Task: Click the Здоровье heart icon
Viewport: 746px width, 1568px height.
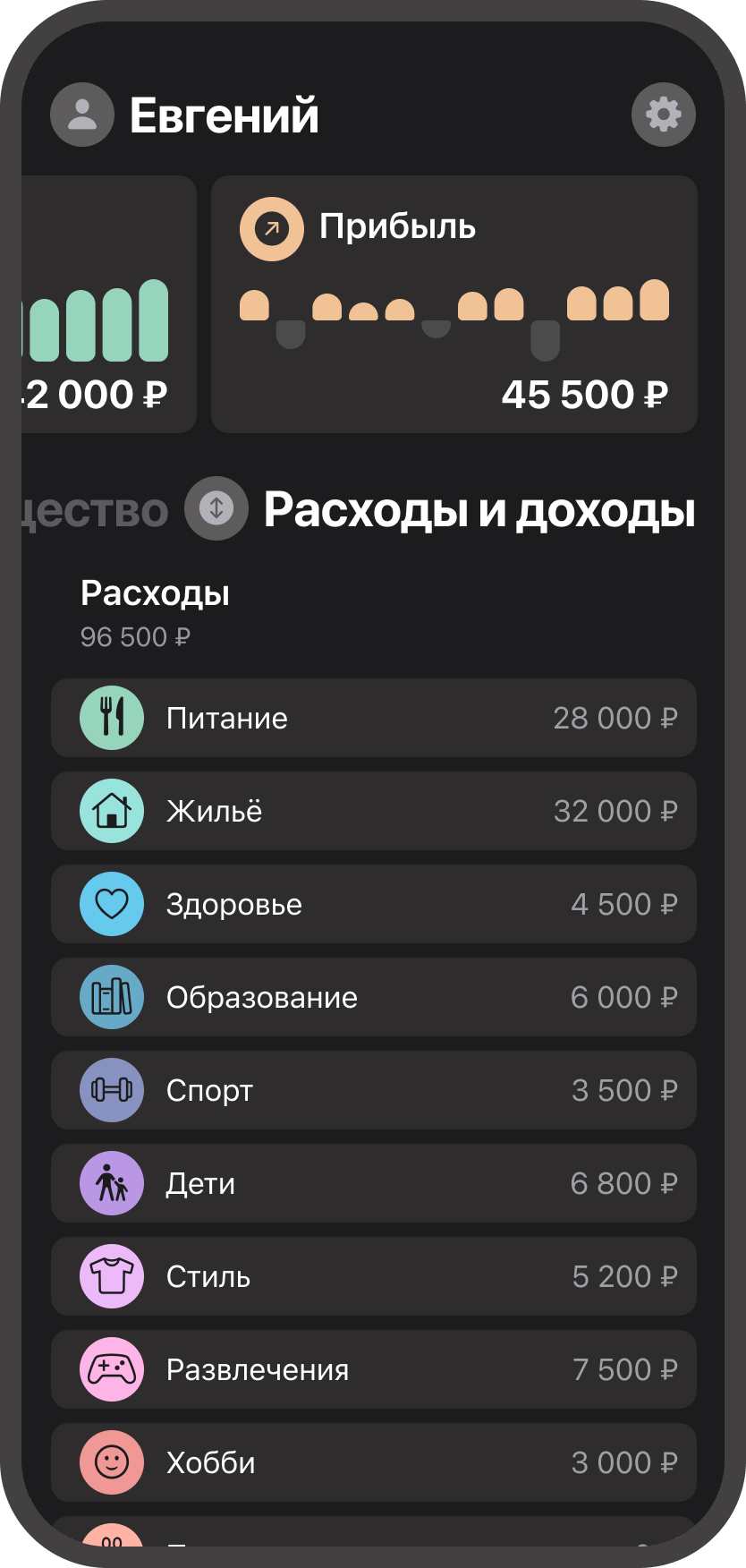Action: pyautogui.click(x=112, y=904)
